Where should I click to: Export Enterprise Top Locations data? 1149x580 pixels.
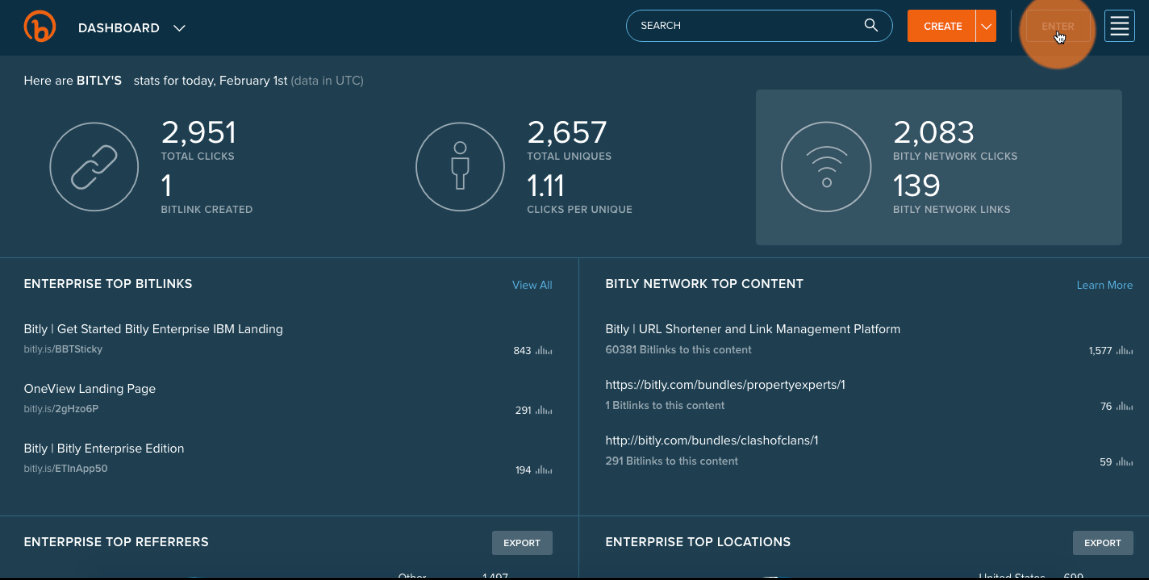[1103, 543]
